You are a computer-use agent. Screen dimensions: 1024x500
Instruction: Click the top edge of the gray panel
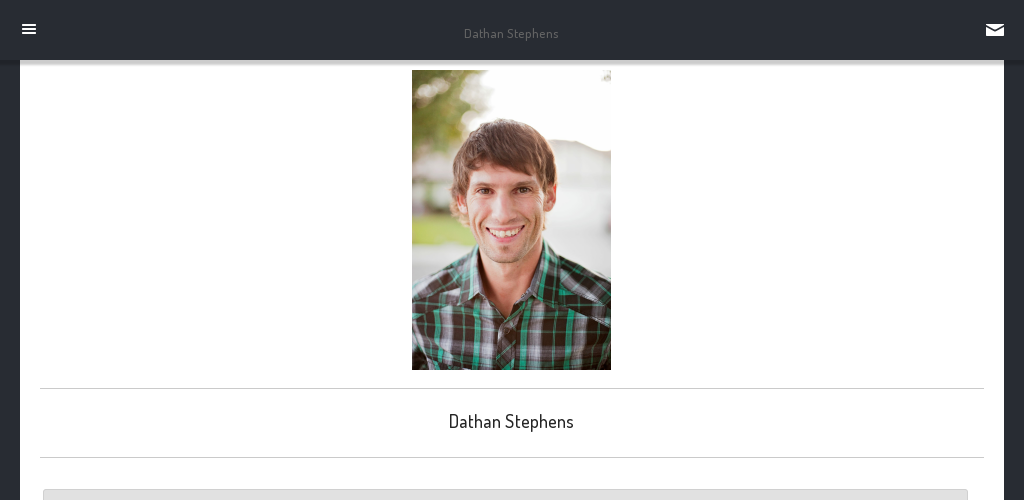[505, 490]
